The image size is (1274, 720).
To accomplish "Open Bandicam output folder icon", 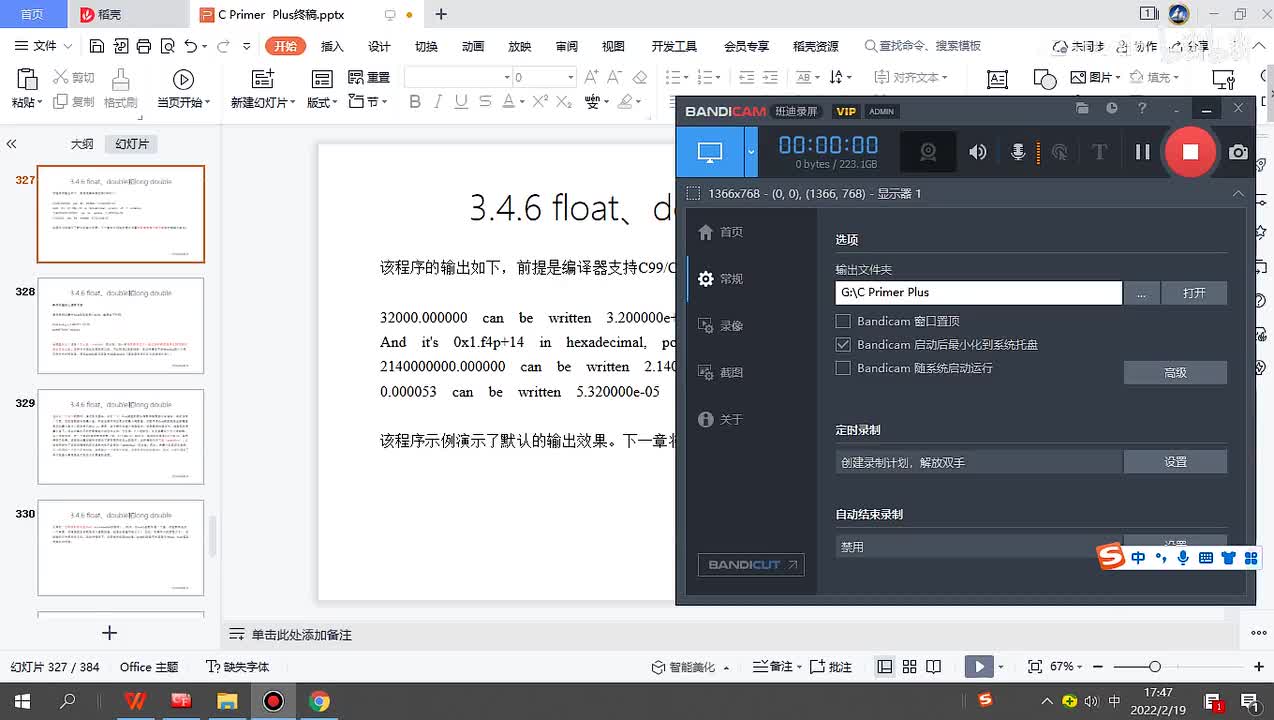I will pyautogui.click(x=1082, y=109).
